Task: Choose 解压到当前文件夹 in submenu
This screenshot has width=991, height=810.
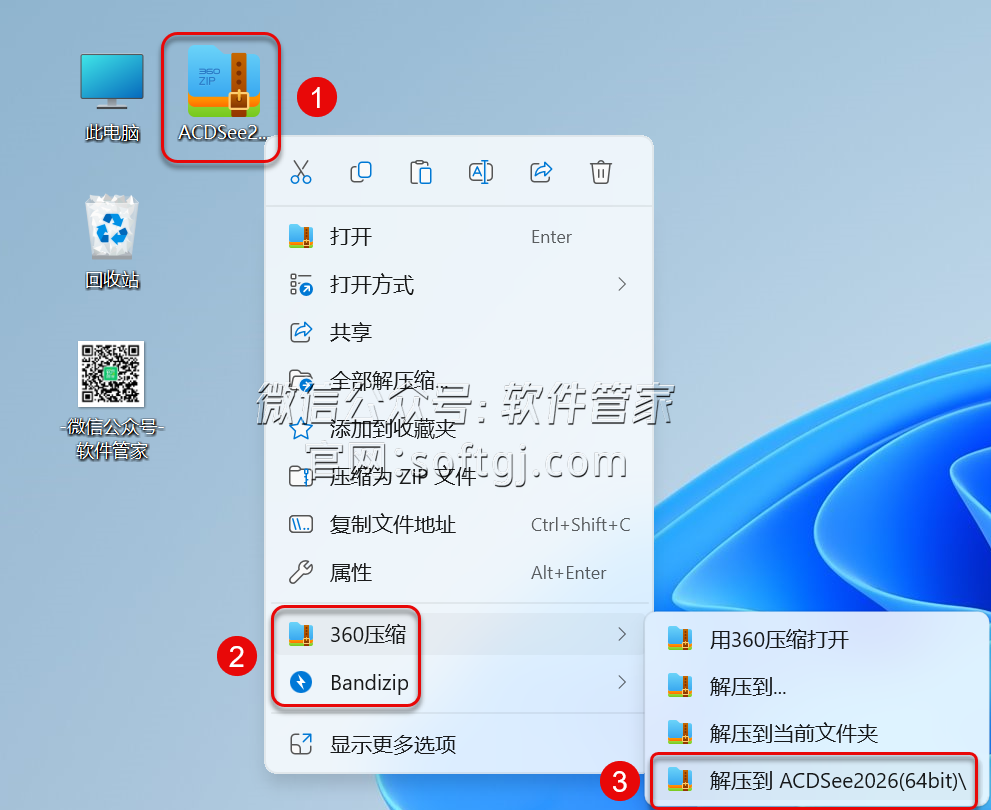Action: 818,733
